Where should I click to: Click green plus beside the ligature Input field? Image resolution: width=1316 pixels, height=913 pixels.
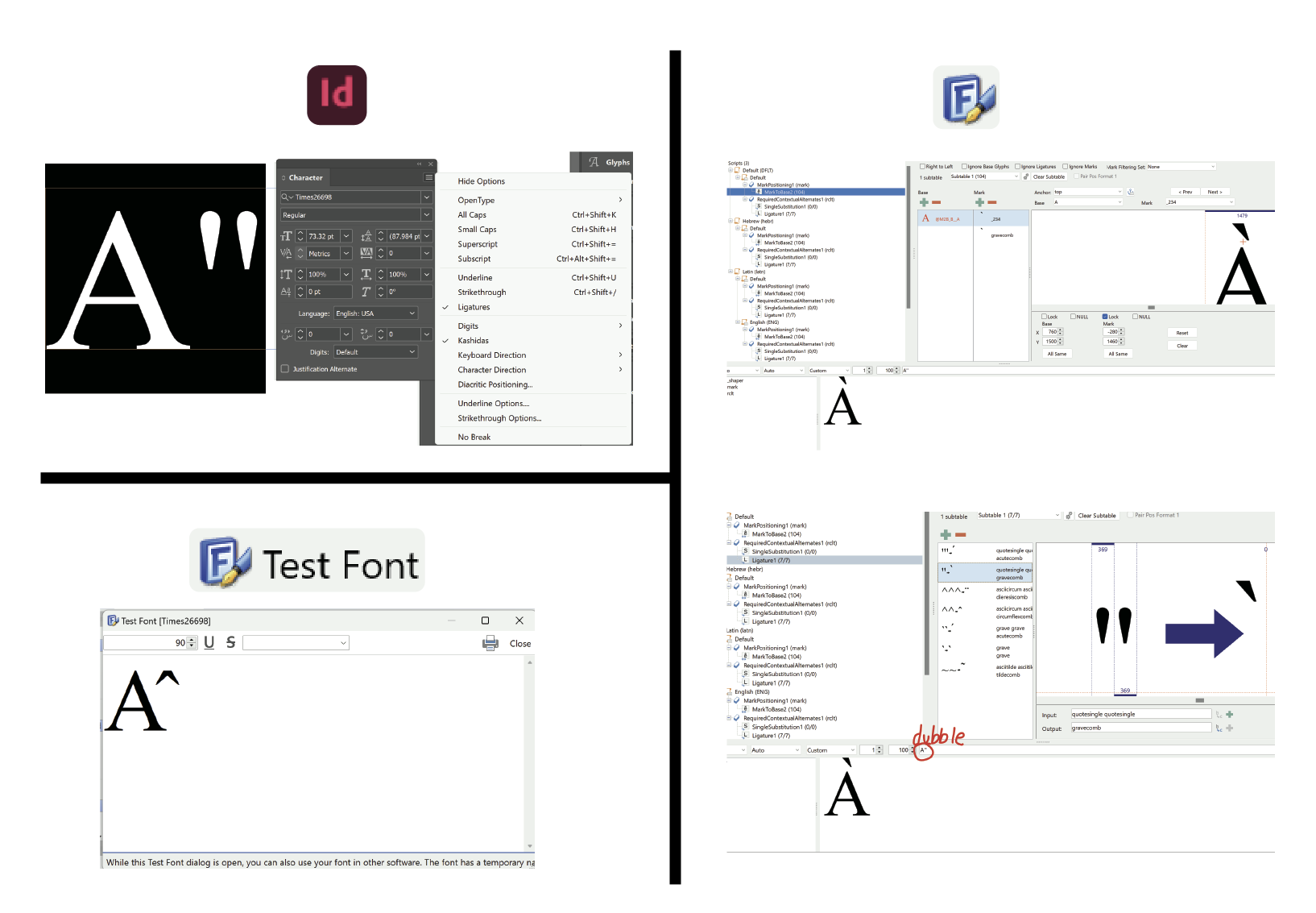point(1230,714)
